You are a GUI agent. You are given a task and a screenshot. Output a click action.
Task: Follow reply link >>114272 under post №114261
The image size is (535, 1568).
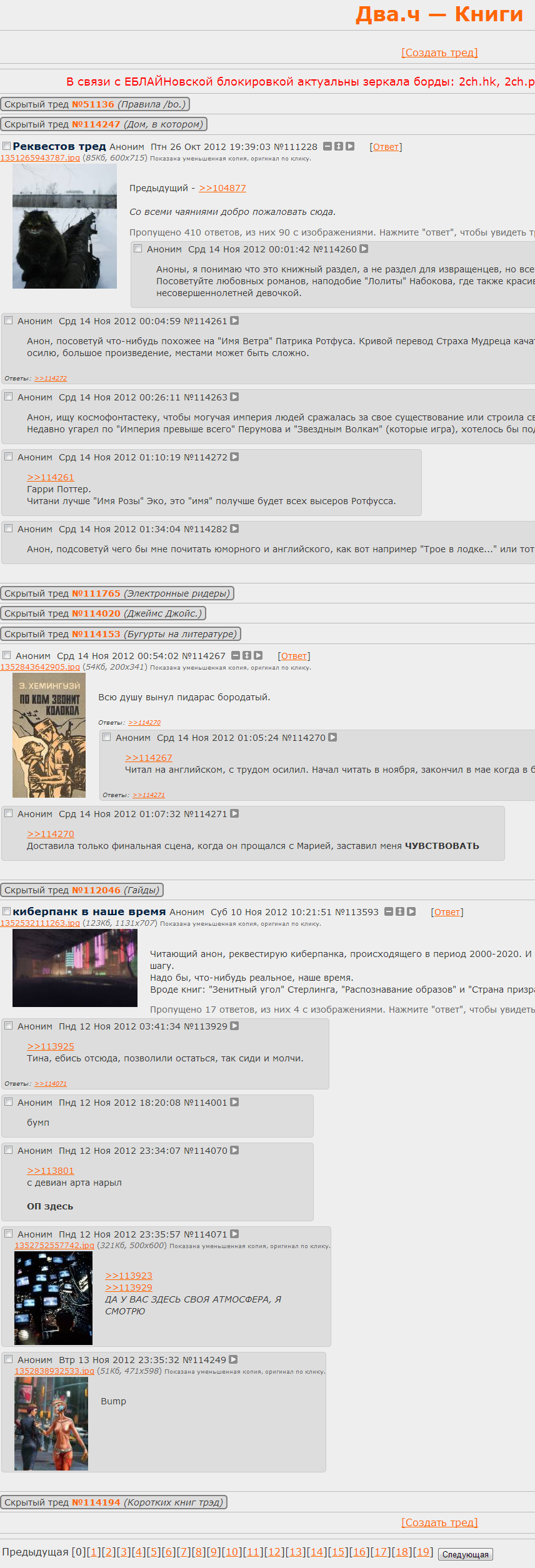[51, 379]
